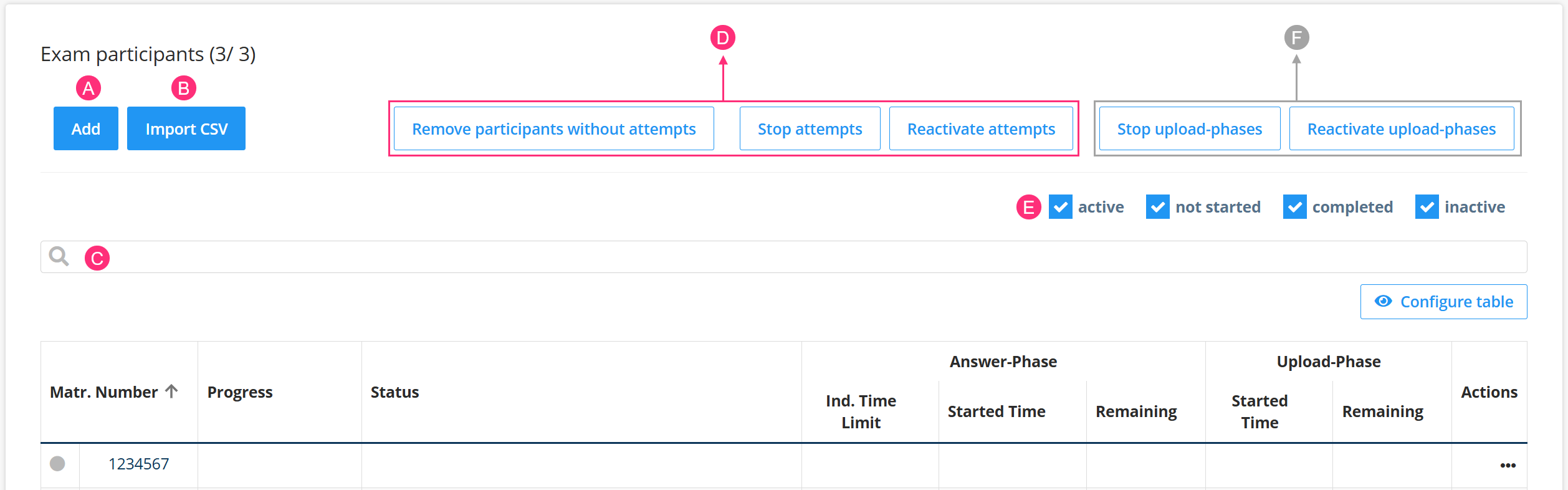This screenshot has height=490, width=1568.
Task: Click the pink annotation marker D
Action: tap(723, 38)
